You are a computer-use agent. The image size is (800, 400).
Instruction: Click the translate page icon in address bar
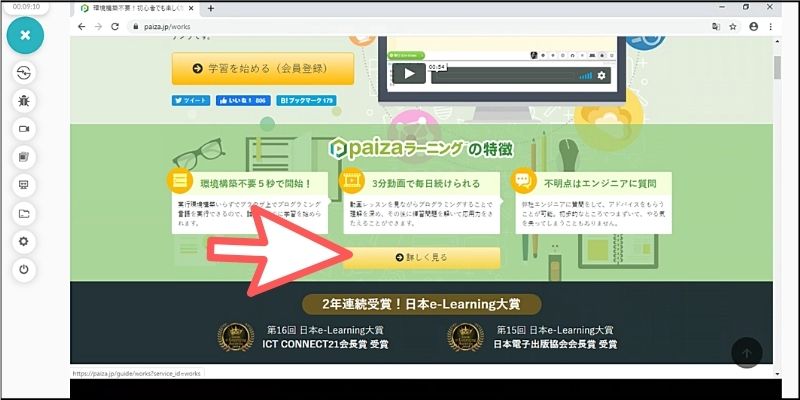pos(716,27)
